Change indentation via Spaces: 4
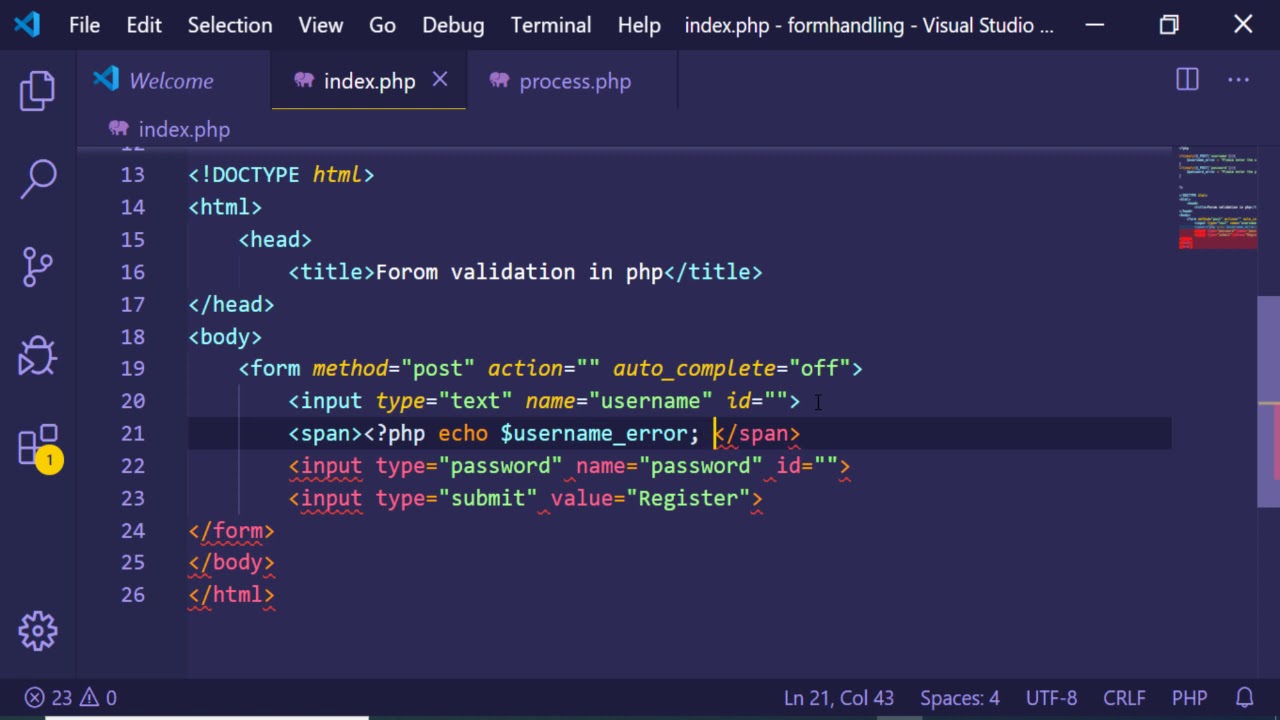The width and height of the screenshot is (1280, 720). (959, 698)
